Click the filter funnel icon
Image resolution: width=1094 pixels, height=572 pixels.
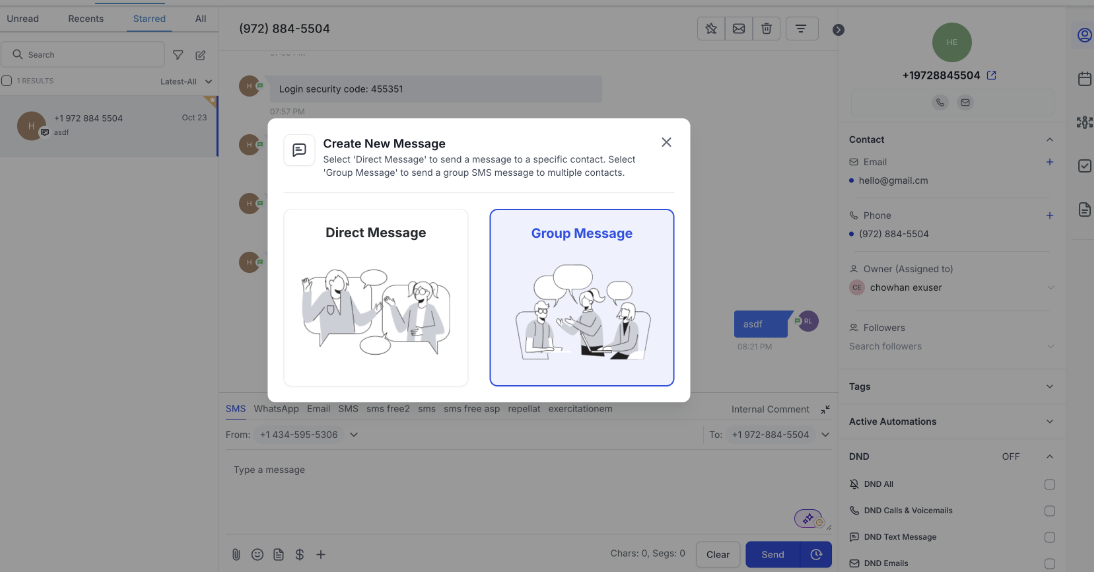click(x=178, y=54)
